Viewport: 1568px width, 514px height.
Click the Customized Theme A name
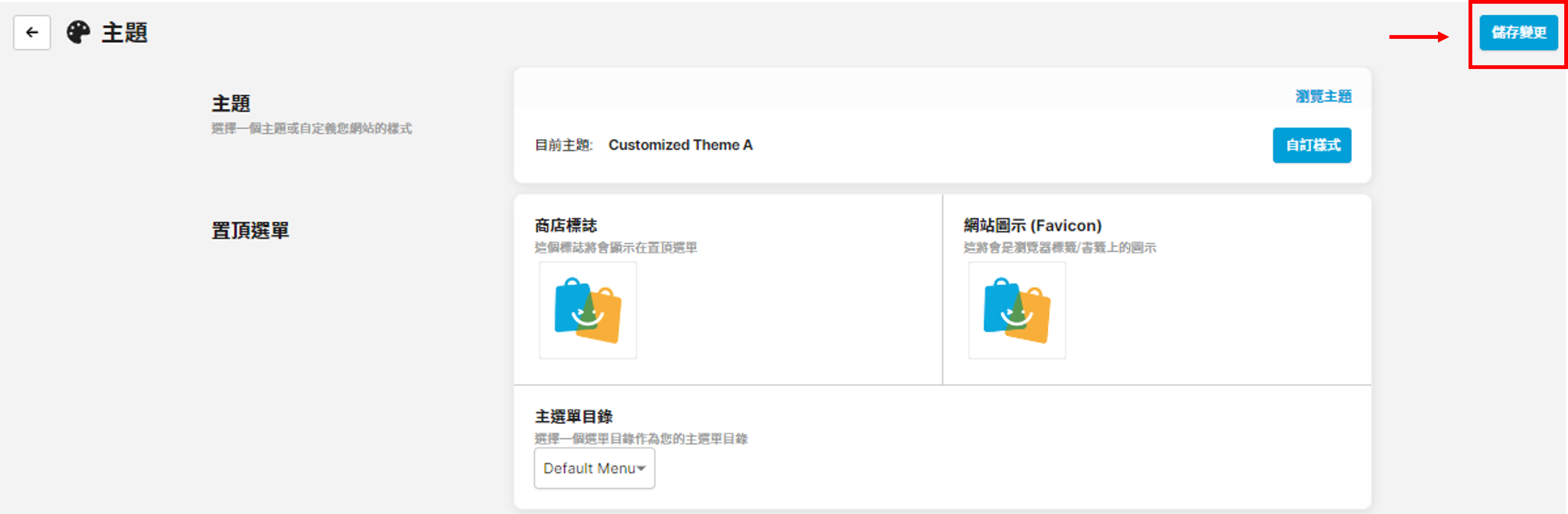coord(680,145)
